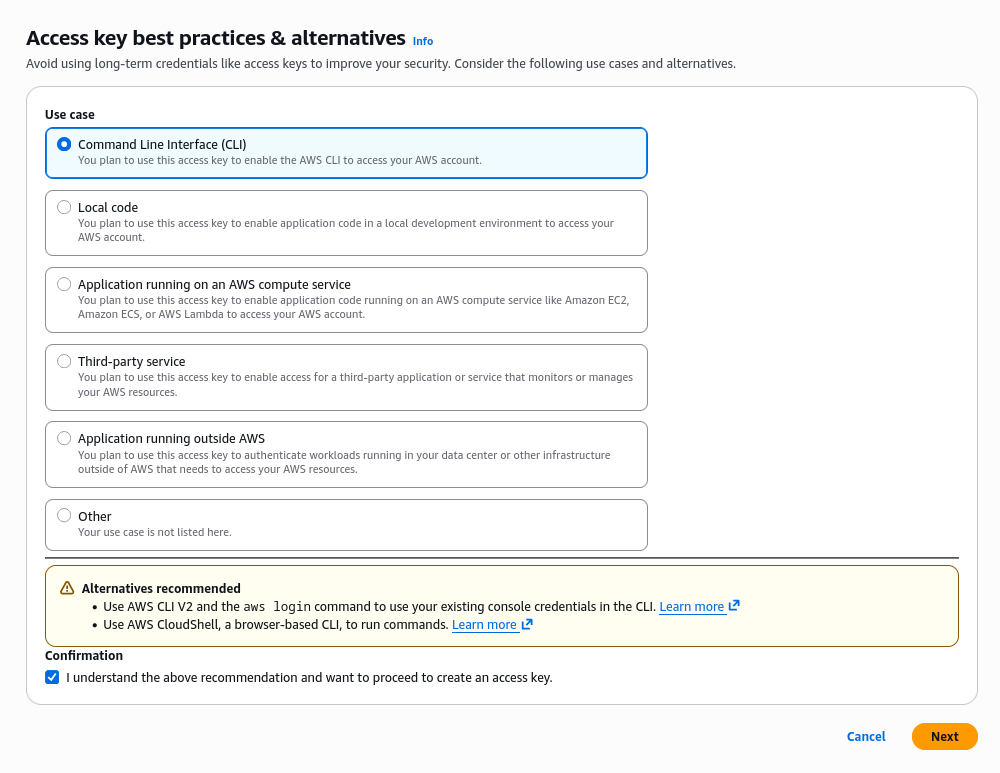Open Learn more link for AWS CLI V2
The height and width of the screenshot is (773, 1000).
[x=691, y=607]
